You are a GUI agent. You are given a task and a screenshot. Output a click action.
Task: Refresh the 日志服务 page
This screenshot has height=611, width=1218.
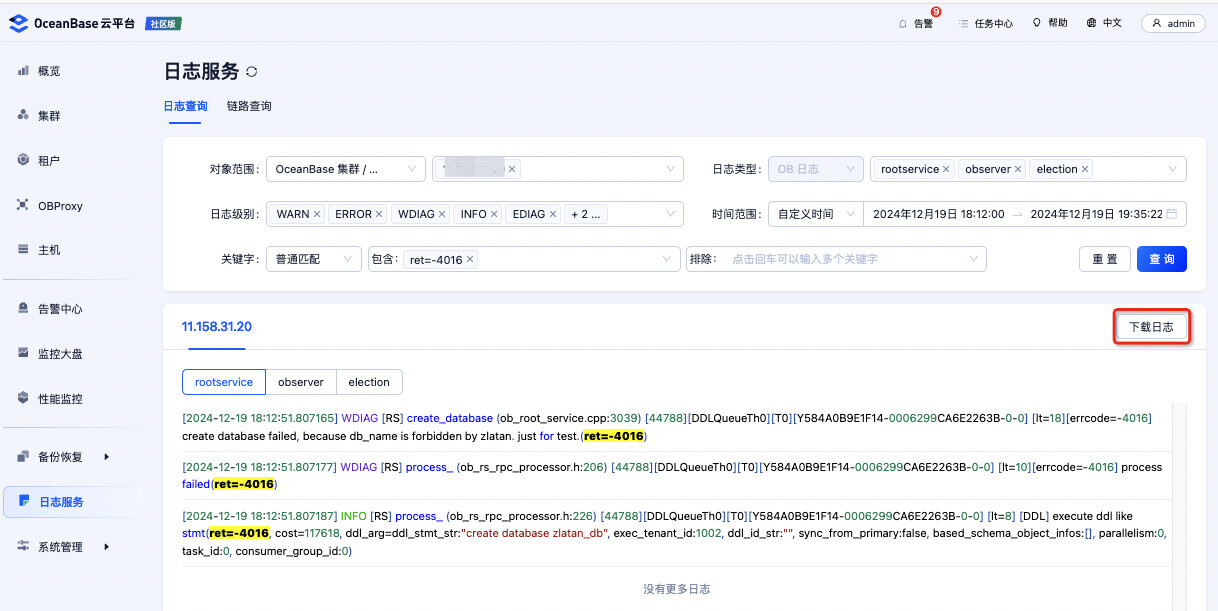tap(252, 72)
